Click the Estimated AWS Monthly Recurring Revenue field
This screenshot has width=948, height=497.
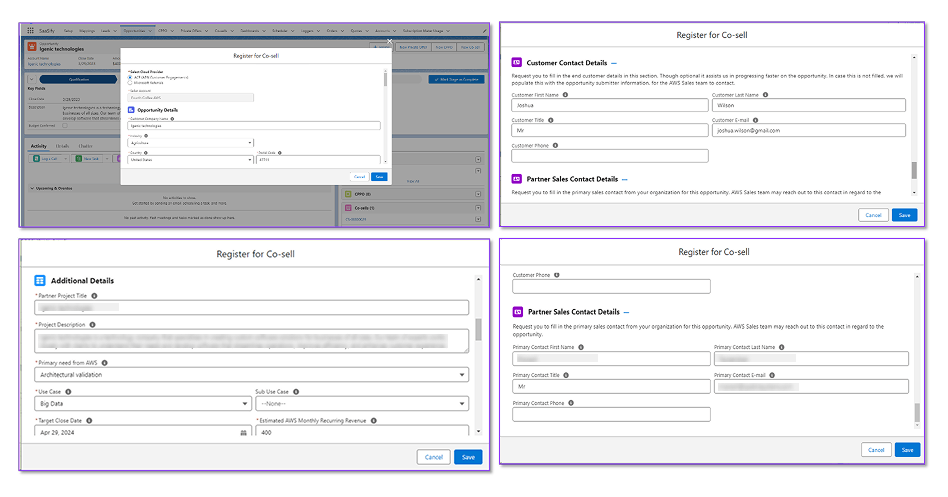(362, 432)
